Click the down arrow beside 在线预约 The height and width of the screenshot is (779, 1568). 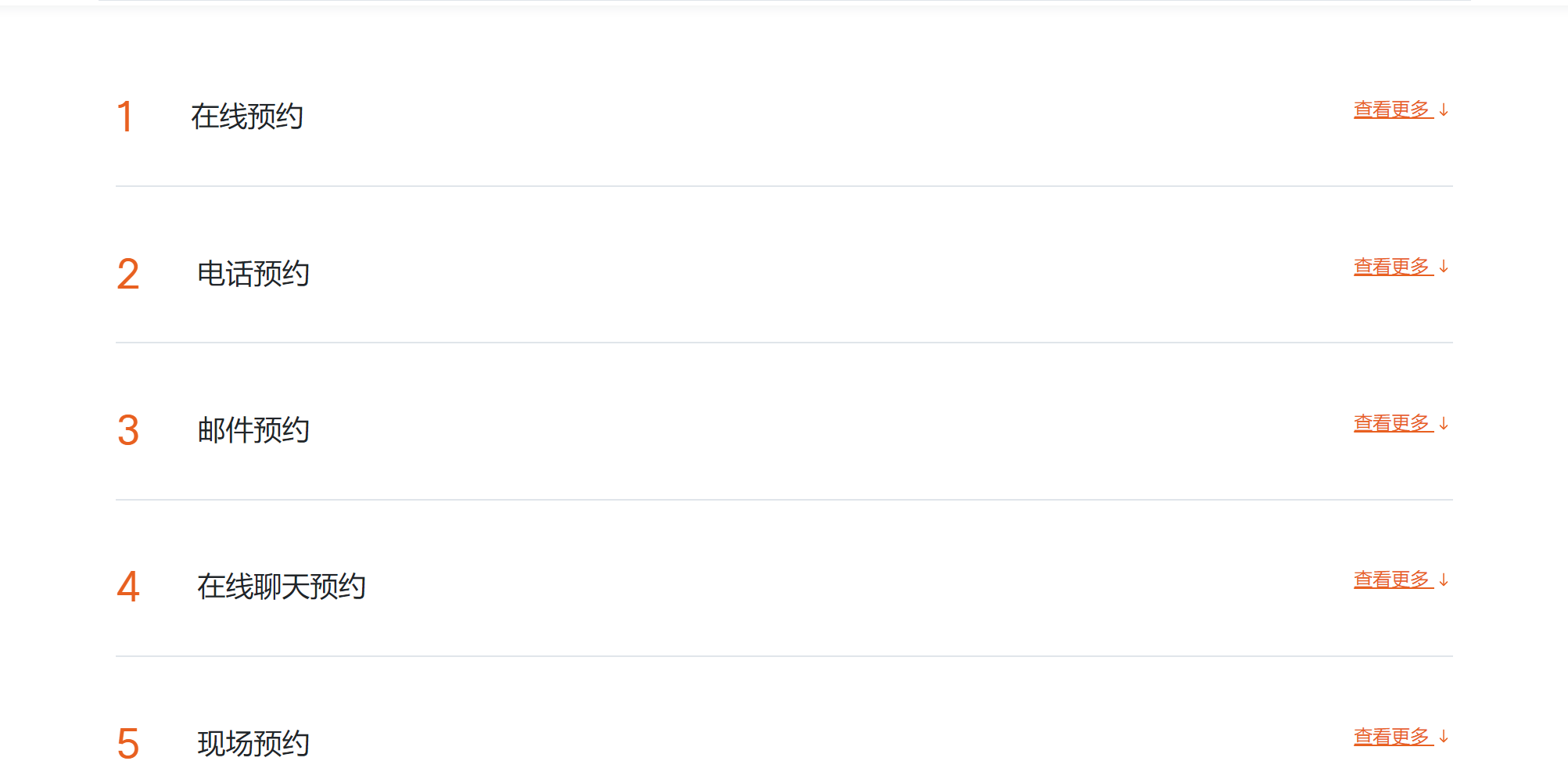coord(1444,110)
